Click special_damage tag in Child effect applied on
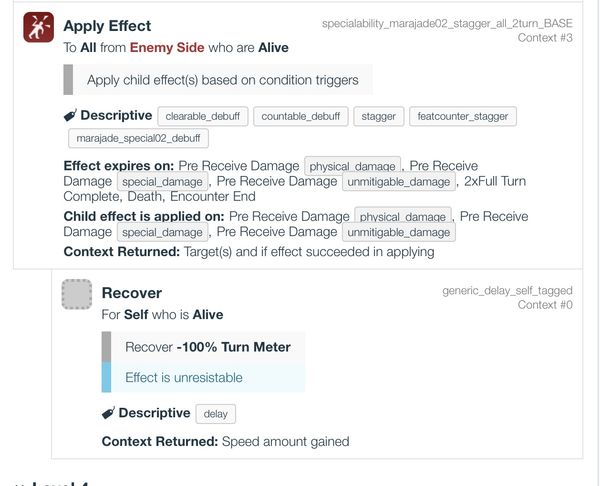Image resolution: width=600 pixels, height=486 pixels. (x=161, y=232)
